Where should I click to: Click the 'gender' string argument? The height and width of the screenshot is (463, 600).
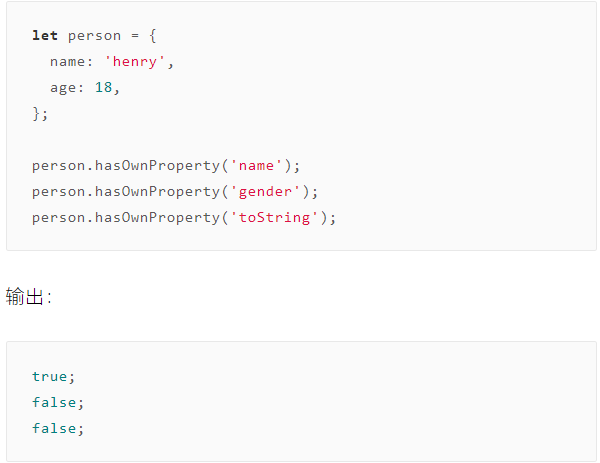point(265,192)
